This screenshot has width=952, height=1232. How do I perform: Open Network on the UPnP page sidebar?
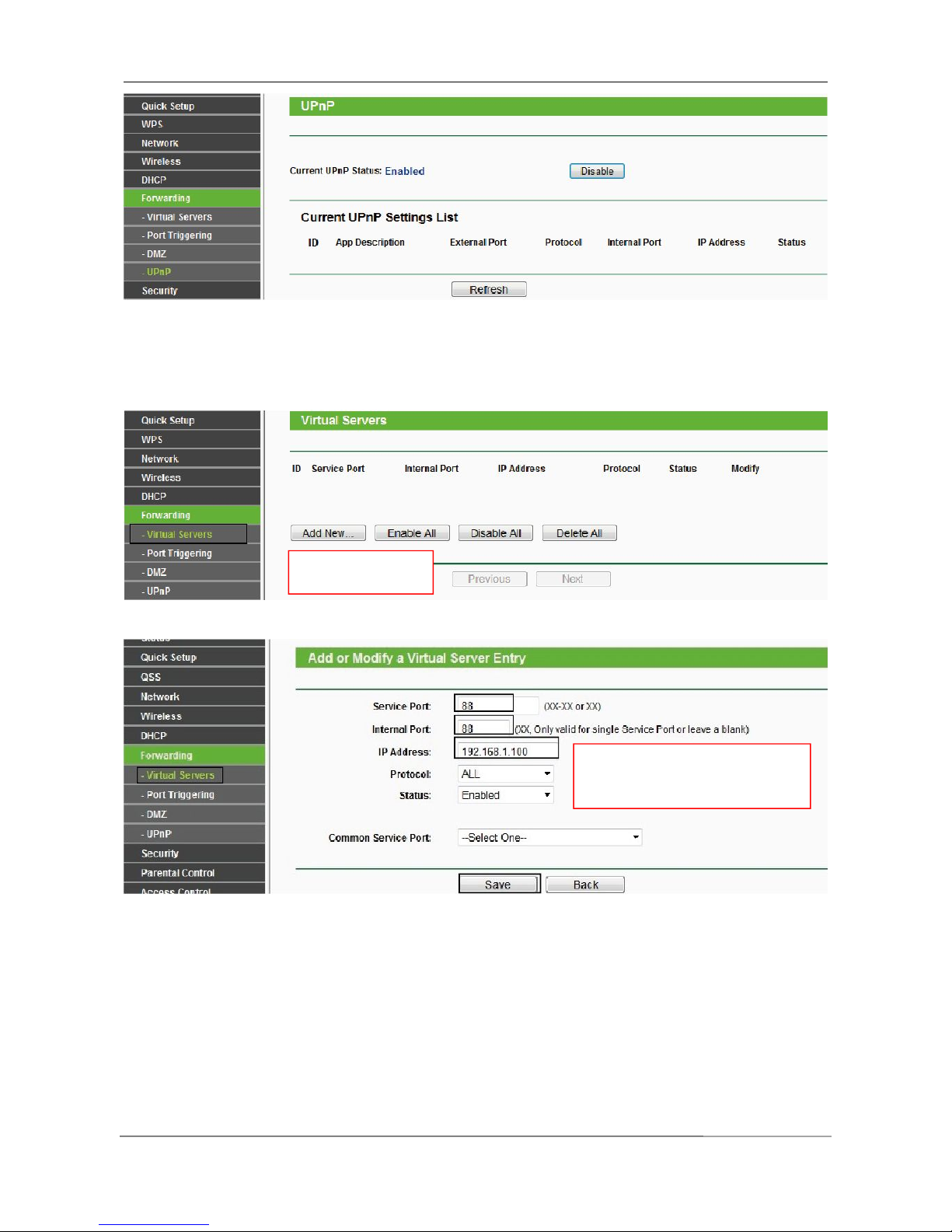pos(192,143)
